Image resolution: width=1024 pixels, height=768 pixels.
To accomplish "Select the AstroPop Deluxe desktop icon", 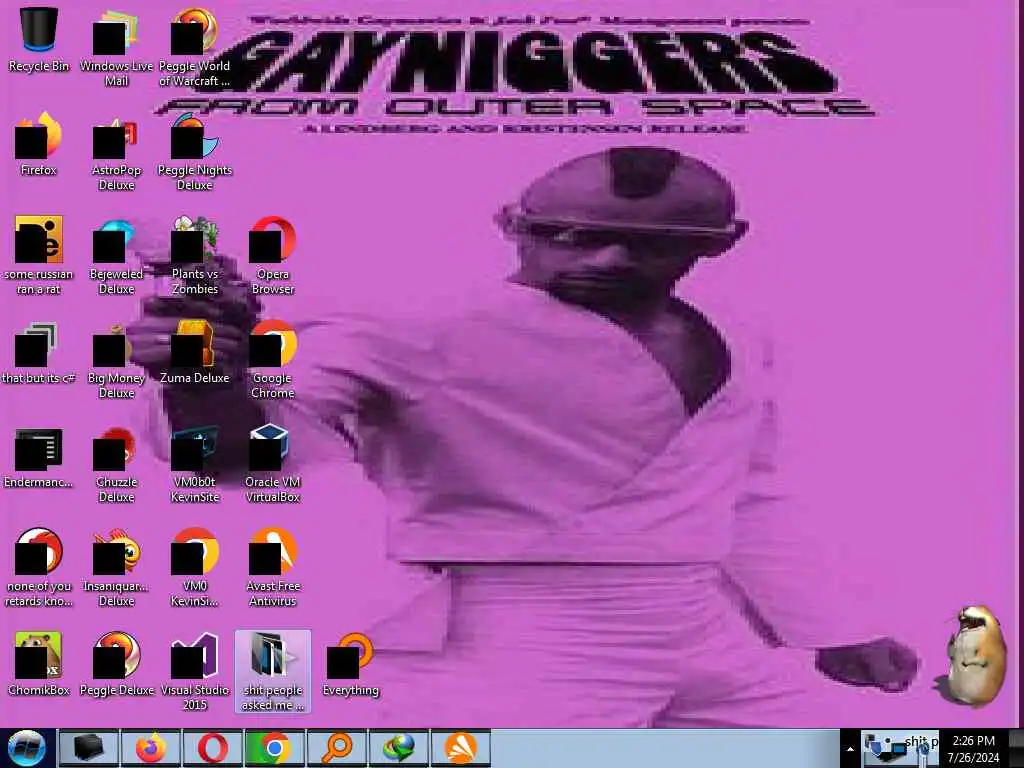I will click(116, 152).
